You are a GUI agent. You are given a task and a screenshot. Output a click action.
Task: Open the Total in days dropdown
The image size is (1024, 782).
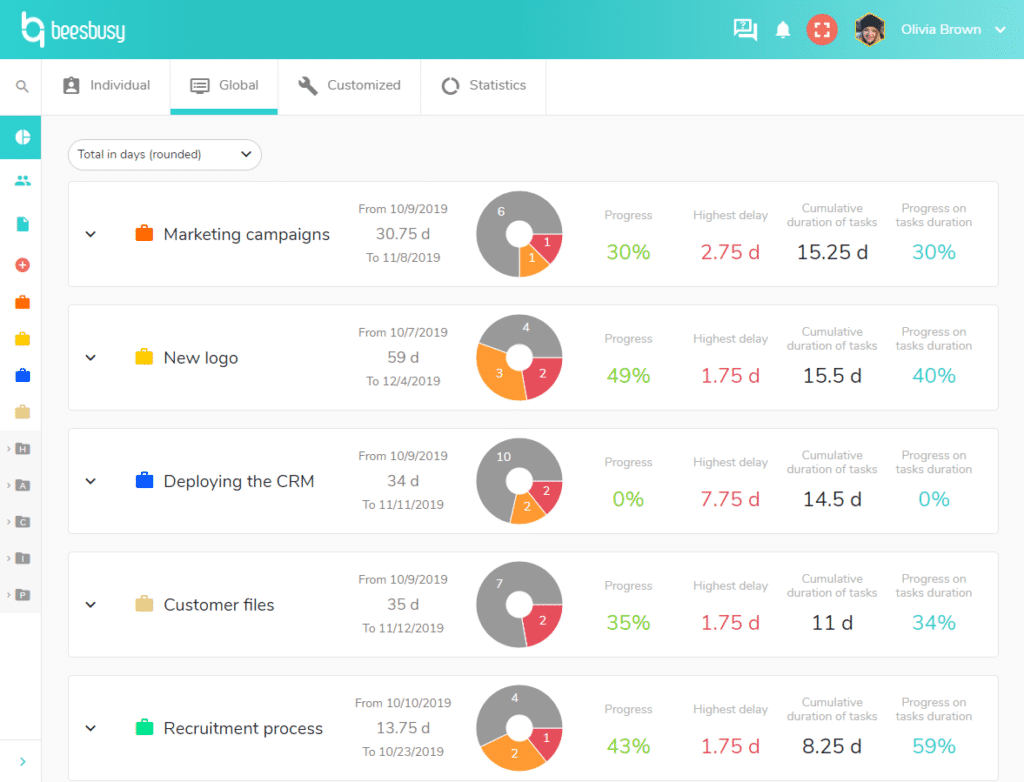point(163,155)
